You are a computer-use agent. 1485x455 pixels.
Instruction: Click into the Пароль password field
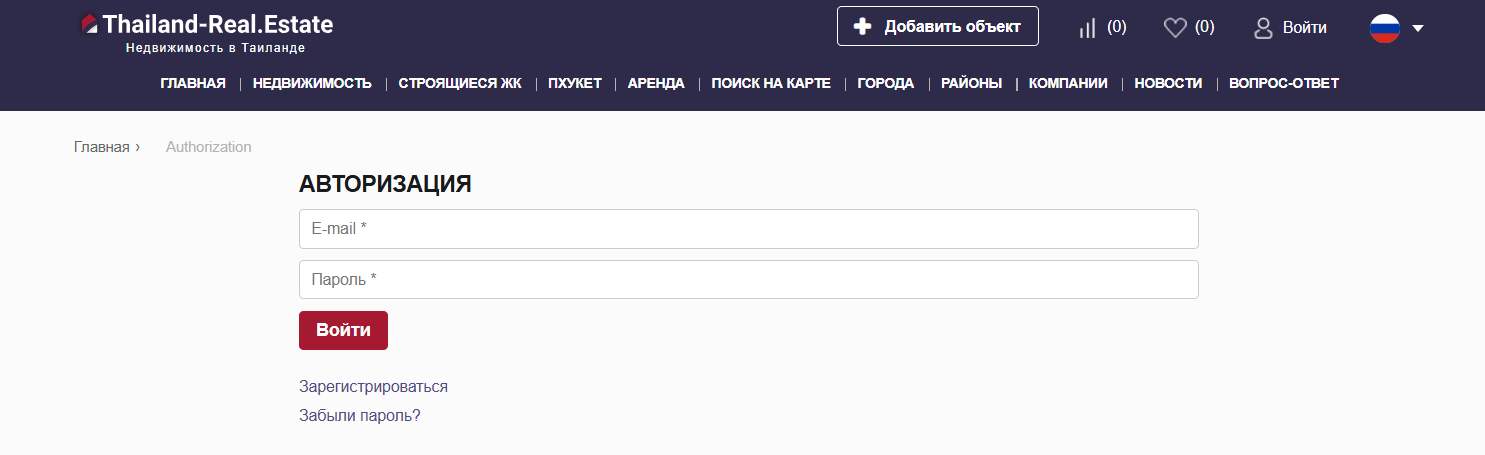pyautogui.click(x=748, y=280)
